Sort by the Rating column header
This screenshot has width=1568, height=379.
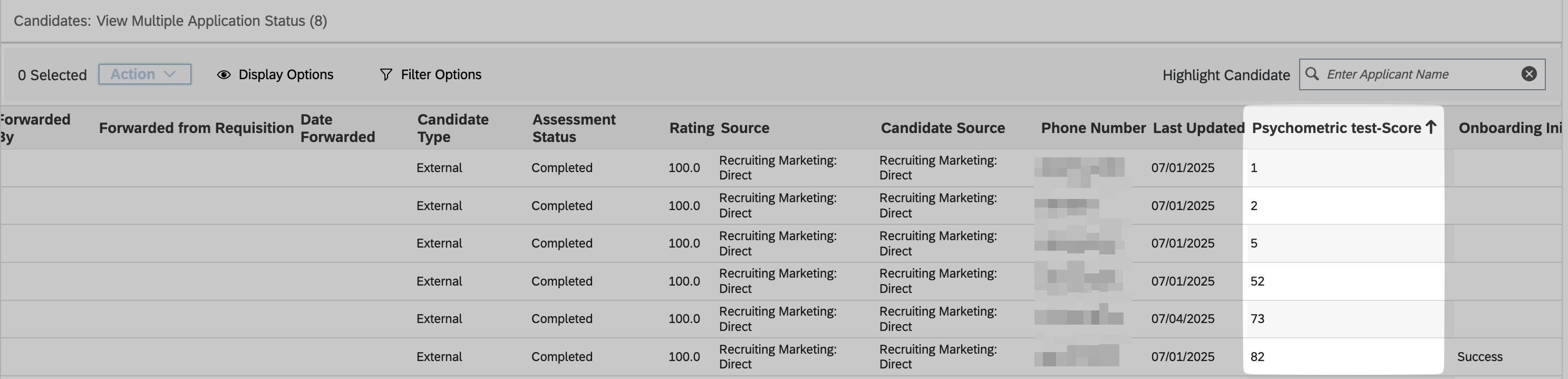(691, 128)
